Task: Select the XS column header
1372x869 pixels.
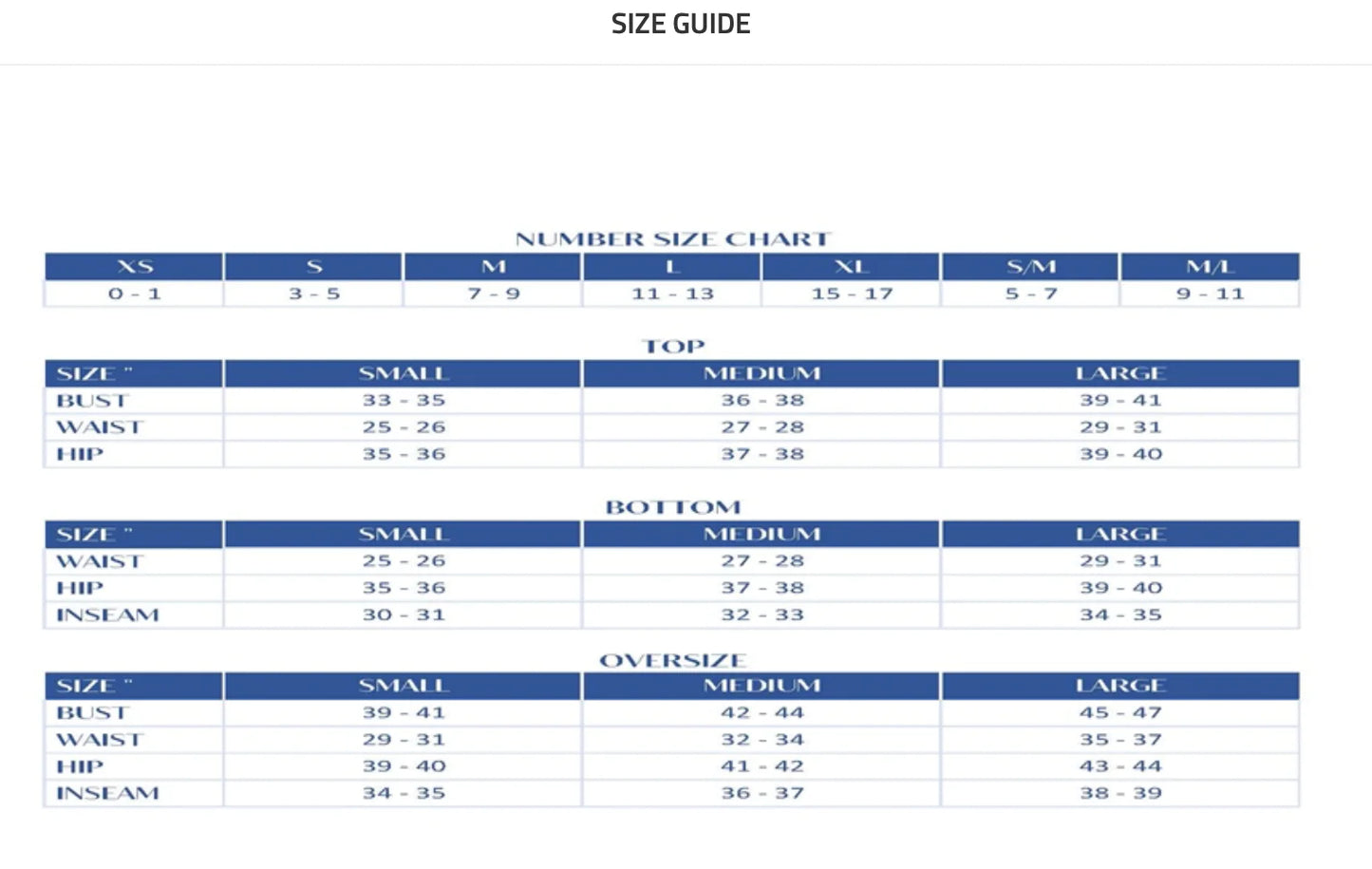Action: [135, 267]
